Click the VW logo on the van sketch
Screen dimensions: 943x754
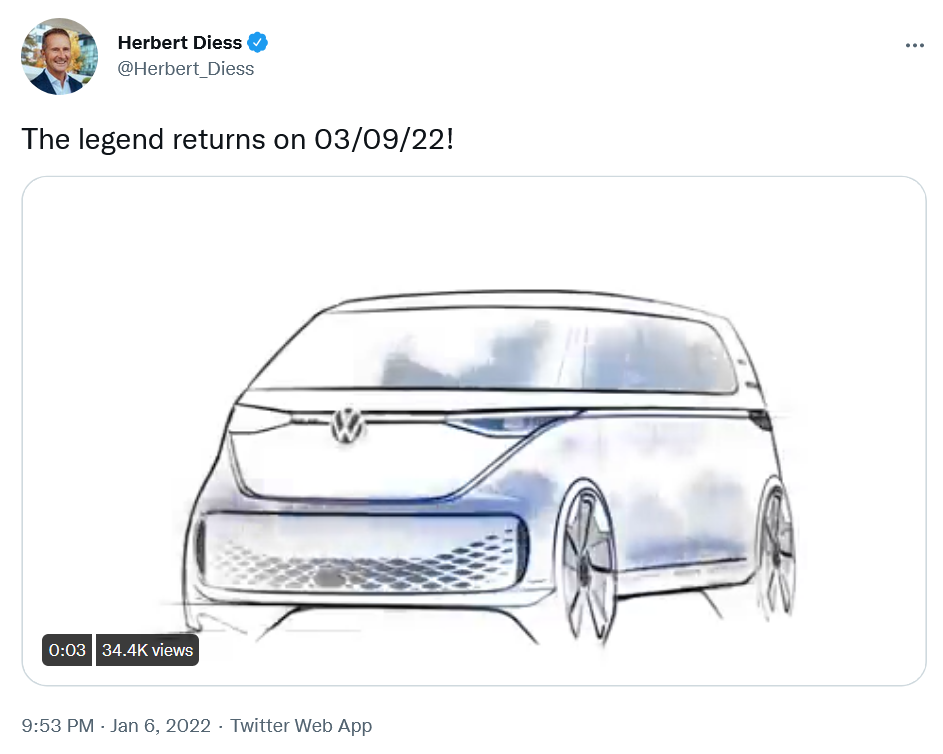tap(349, 424)
